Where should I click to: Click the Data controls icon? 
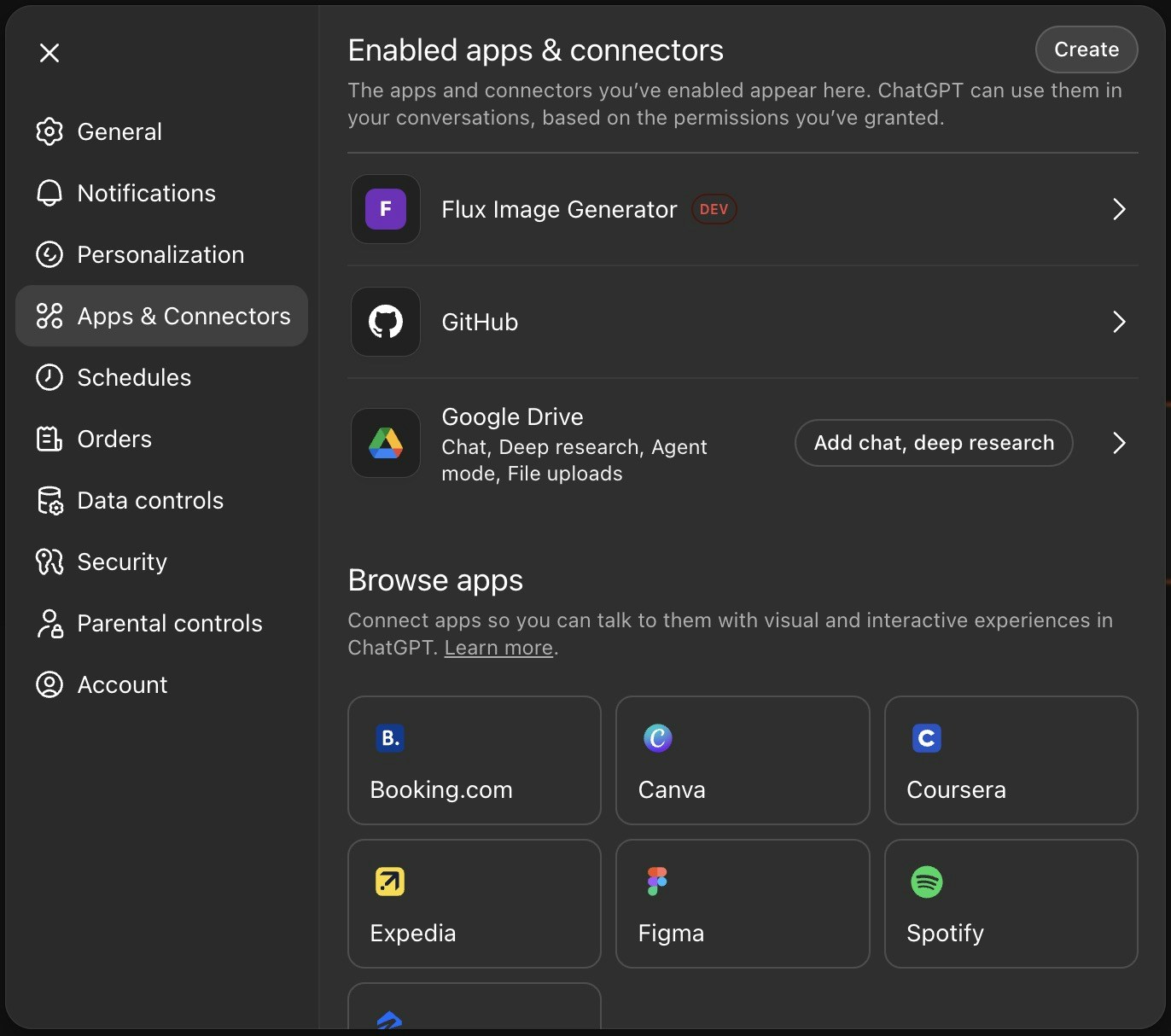(50, 501)
